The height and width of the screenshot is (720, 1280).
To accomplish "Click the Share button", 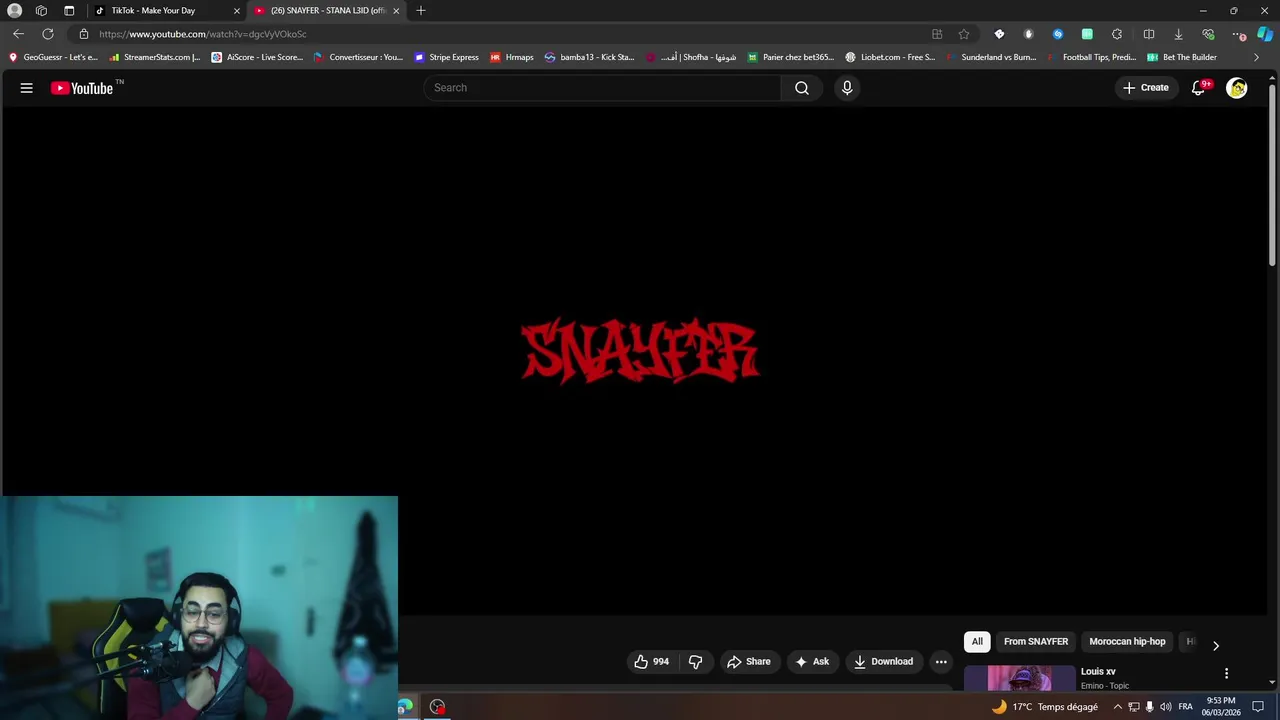I will [x=749, y=661].
